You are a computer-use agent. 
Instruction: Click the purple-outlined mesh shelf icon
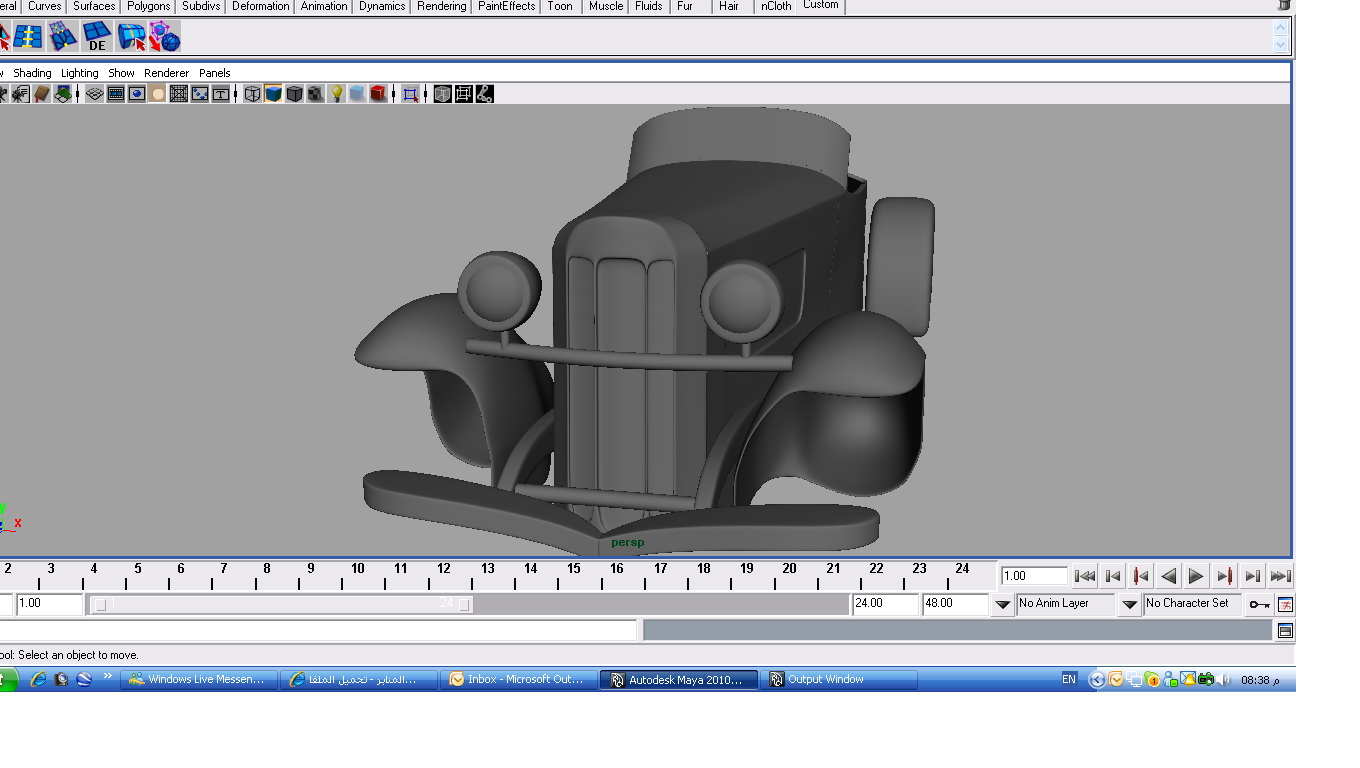pos(63,37)
